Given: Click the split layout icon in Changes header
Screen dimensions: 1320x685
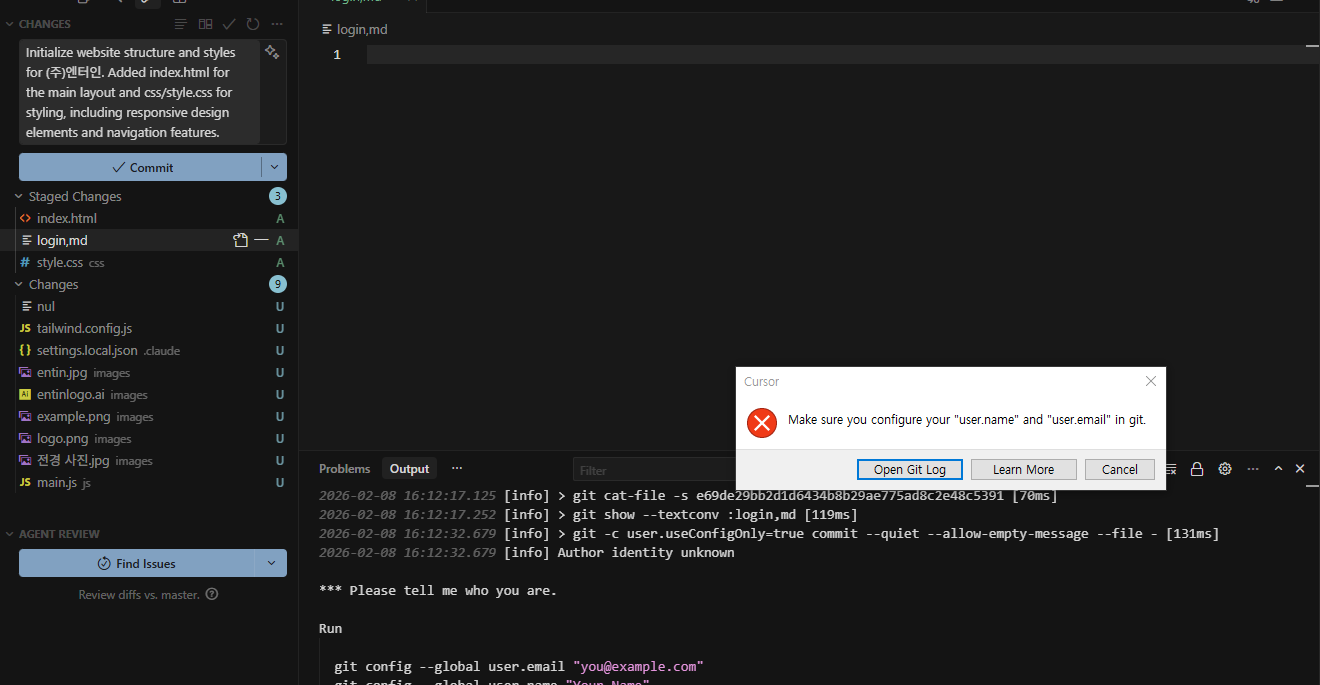Looking at the screenshot, I should pos(205,24).
